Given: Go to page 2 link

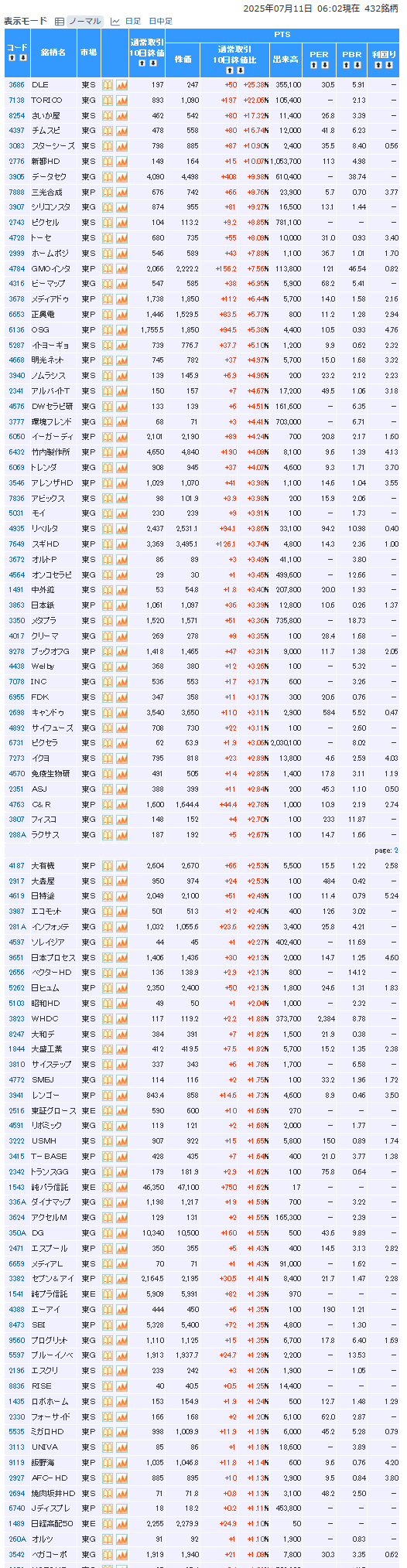Looking at the screenshot, I should click(396, 850).
